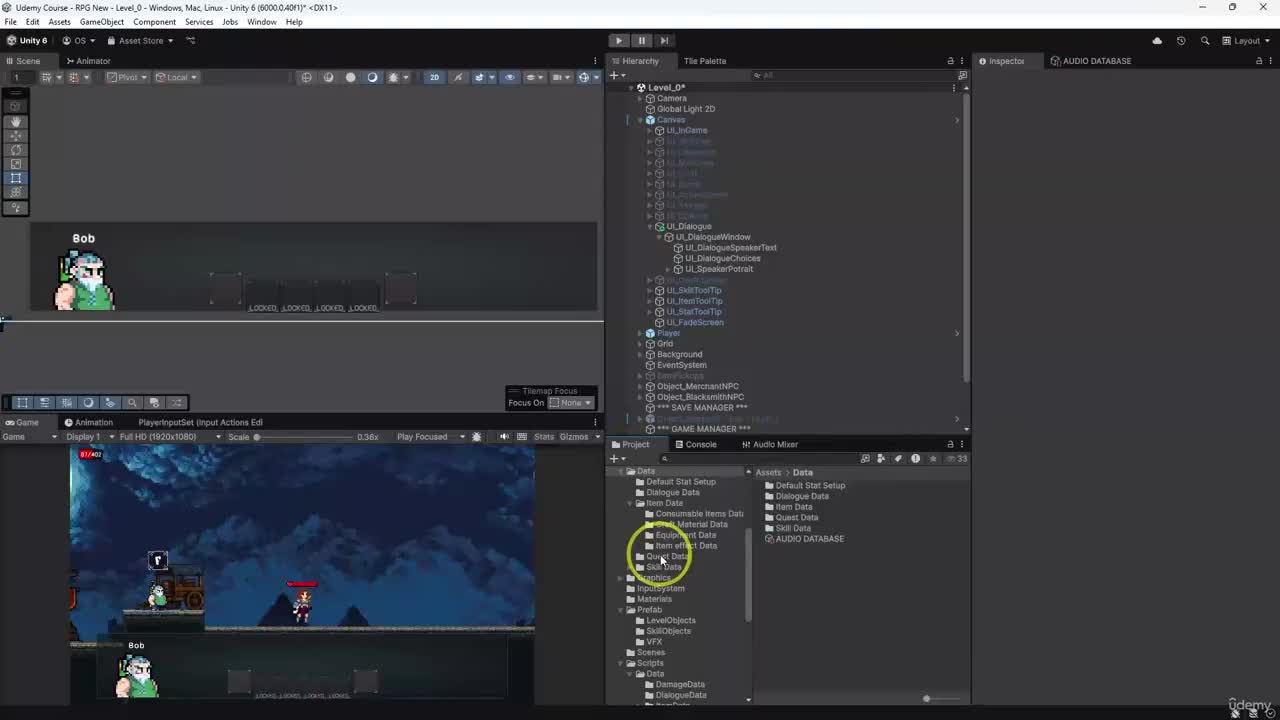This screenshot has height=720, width=1280.
Task: Open the OS account dropdown
Action: tap(79, 41)
